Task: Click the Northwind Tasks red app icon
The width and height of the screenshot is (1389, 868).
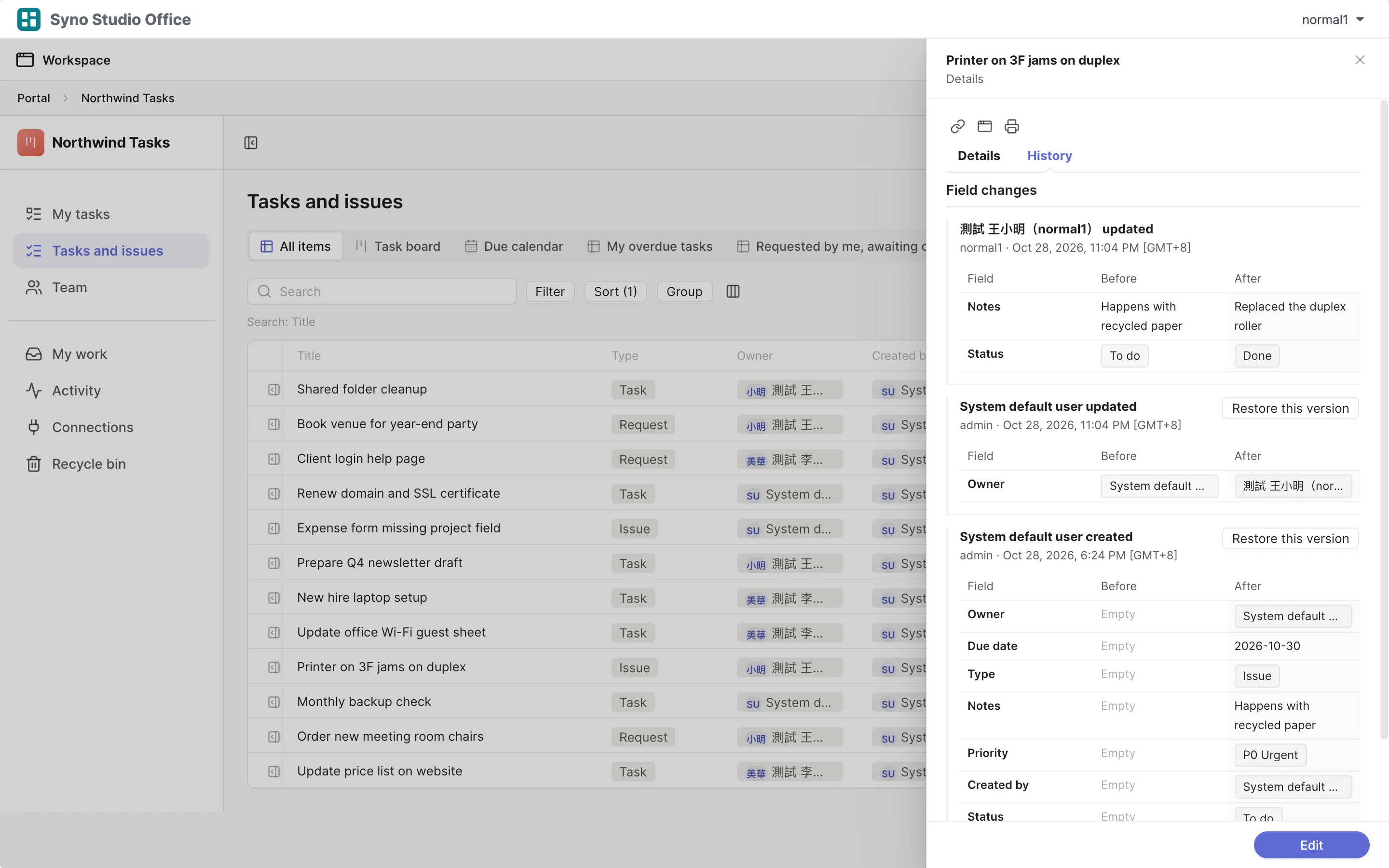Action: tap(30, 142)
